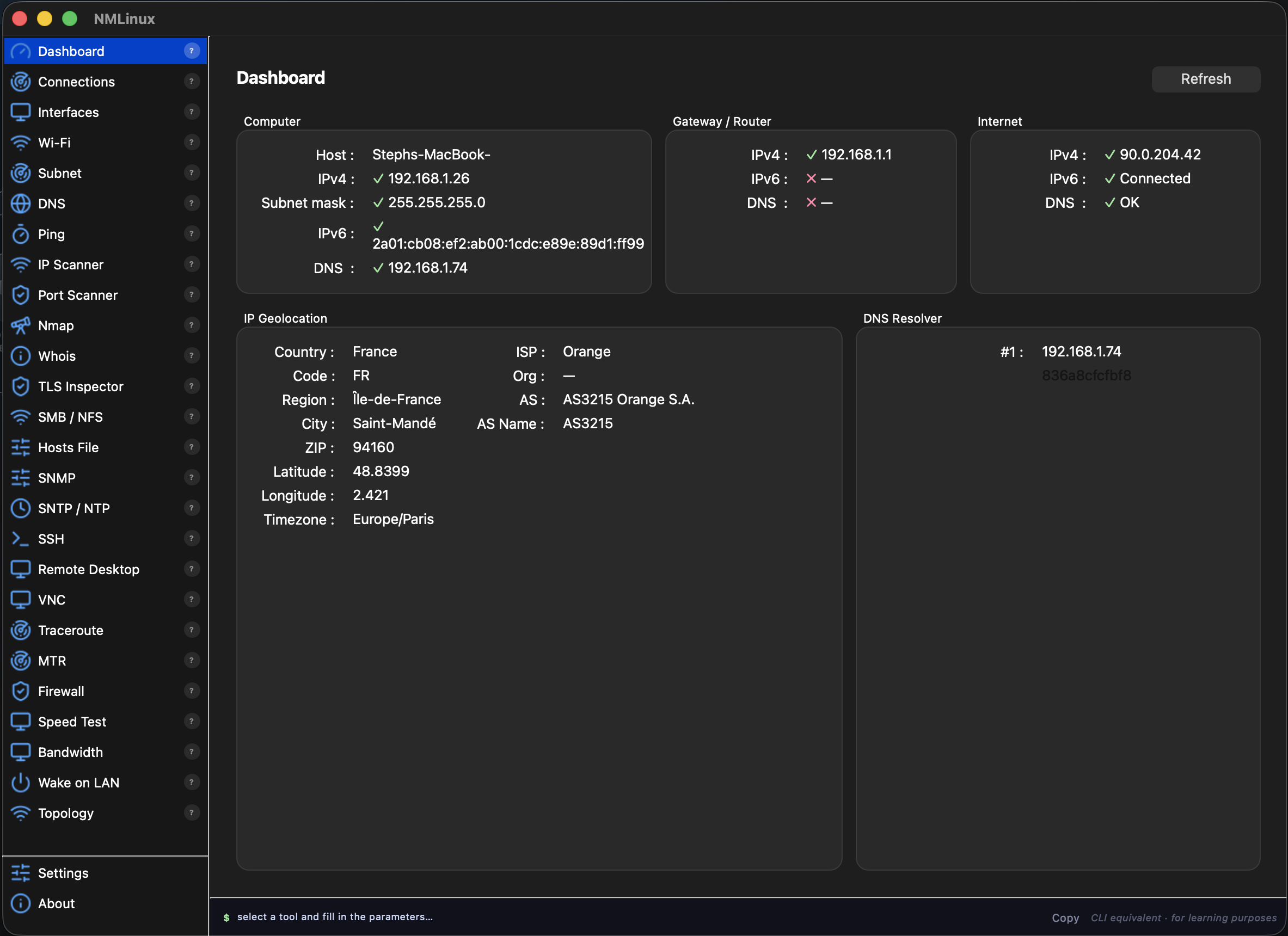Viewport: 1288px width, 936px height.
Task: Select host name Stephs-MacBook- text
Action: click(431, 155)
